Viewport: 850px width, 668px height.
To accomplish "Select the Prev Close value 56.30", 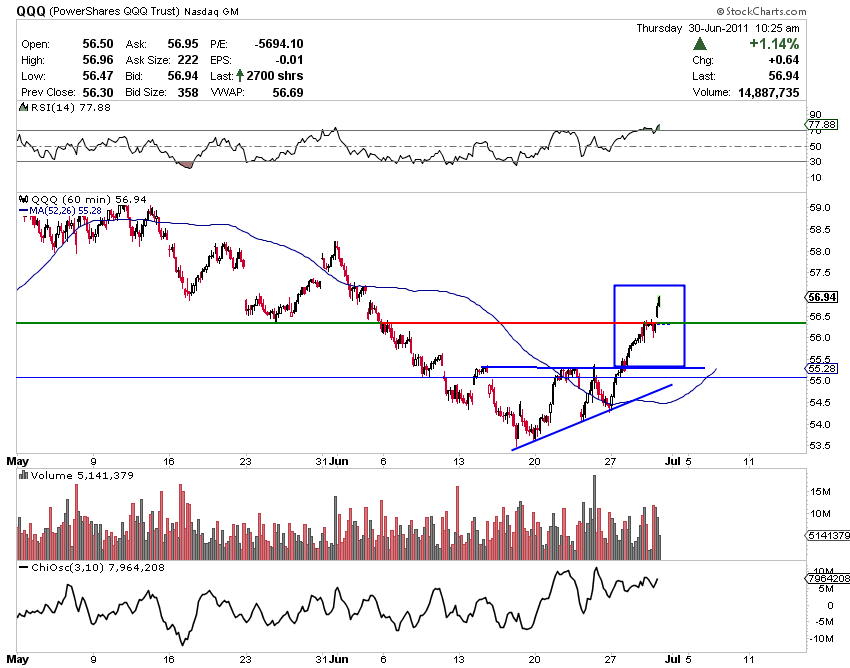I will click(98, 92).
